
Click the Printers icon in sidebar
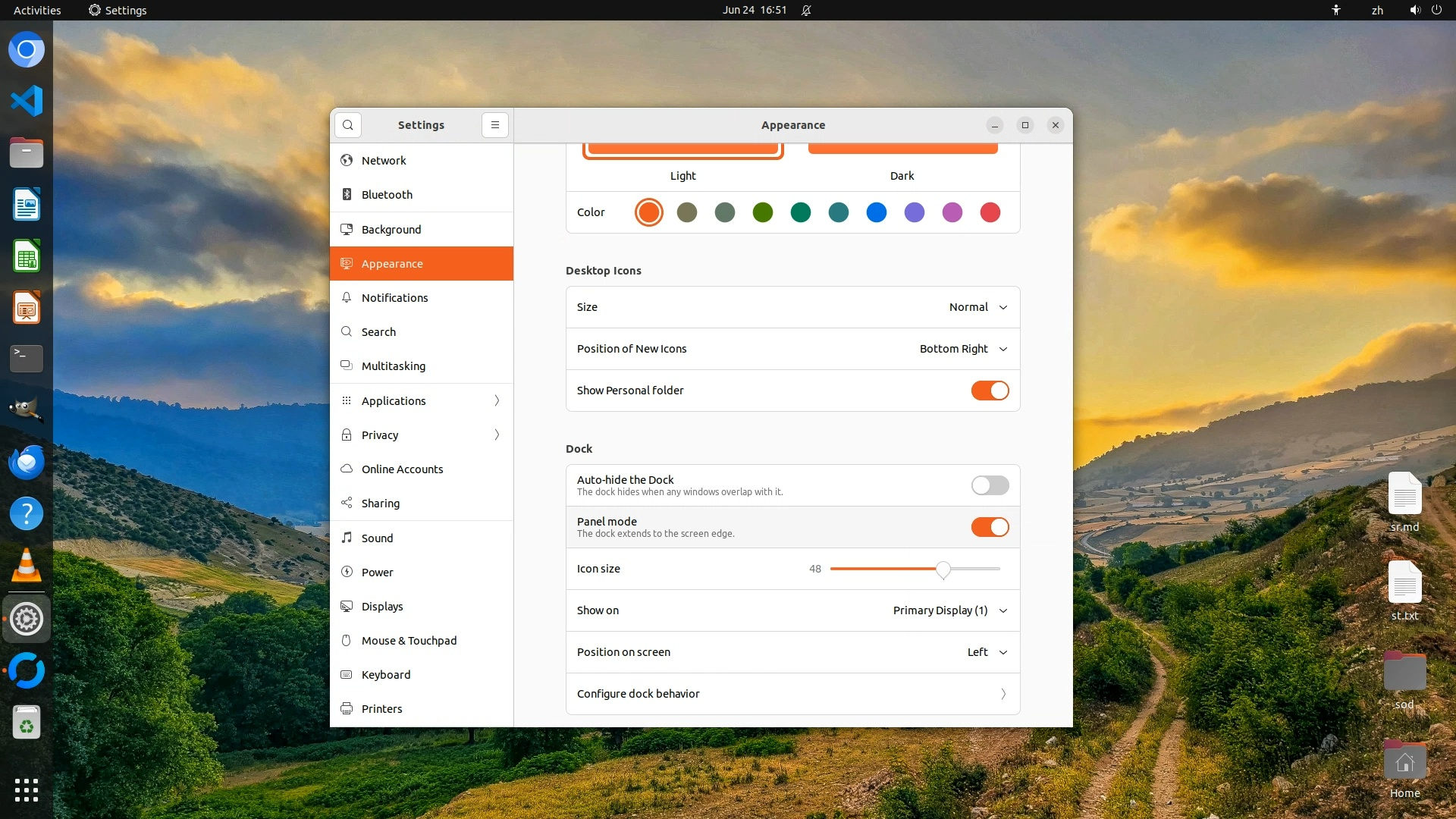coord(347,708)
